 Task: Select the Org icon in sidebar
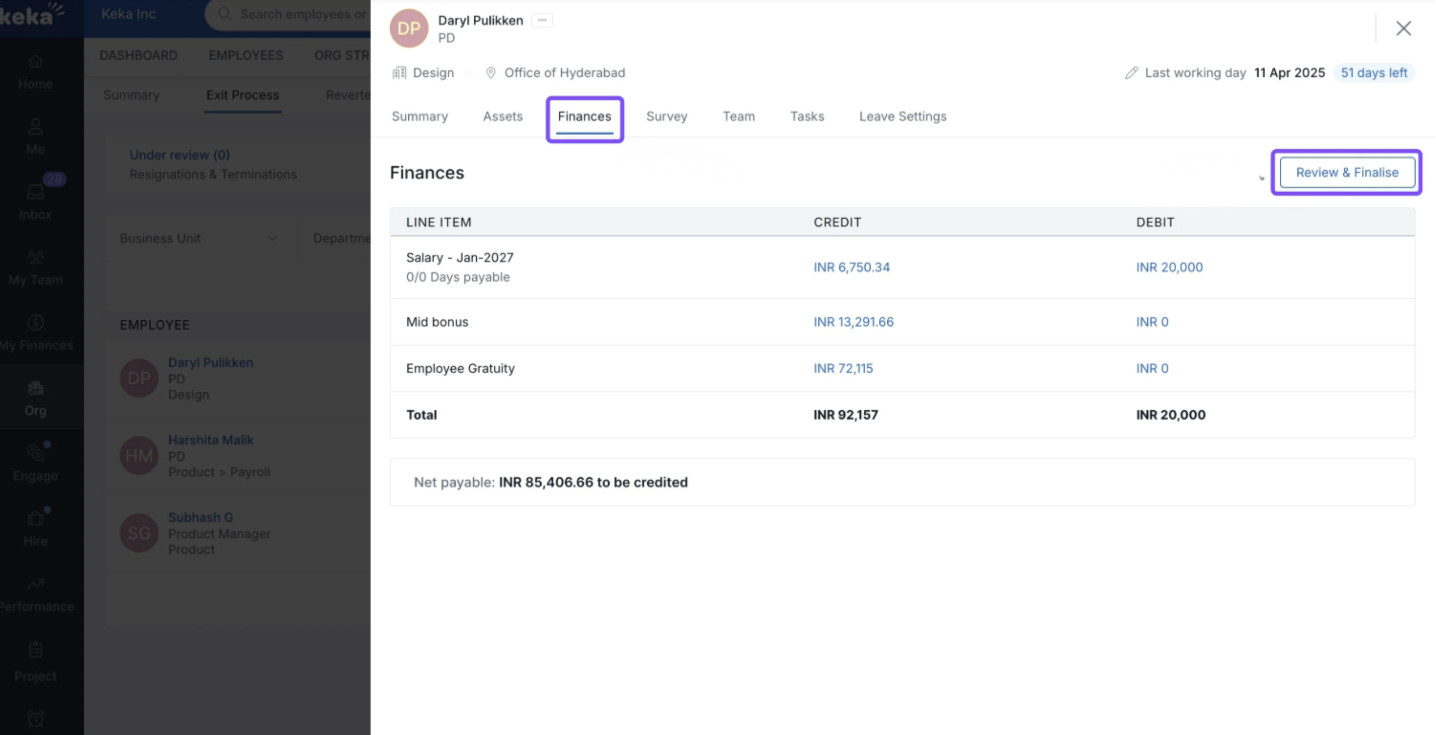pos(35,389)
